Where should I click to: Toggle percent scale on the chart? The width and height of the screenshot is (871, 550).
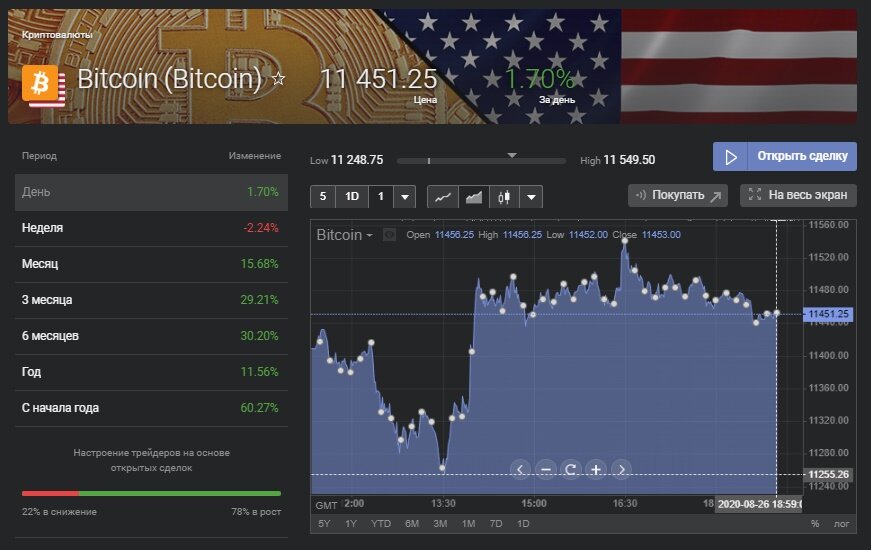point(815,524)
